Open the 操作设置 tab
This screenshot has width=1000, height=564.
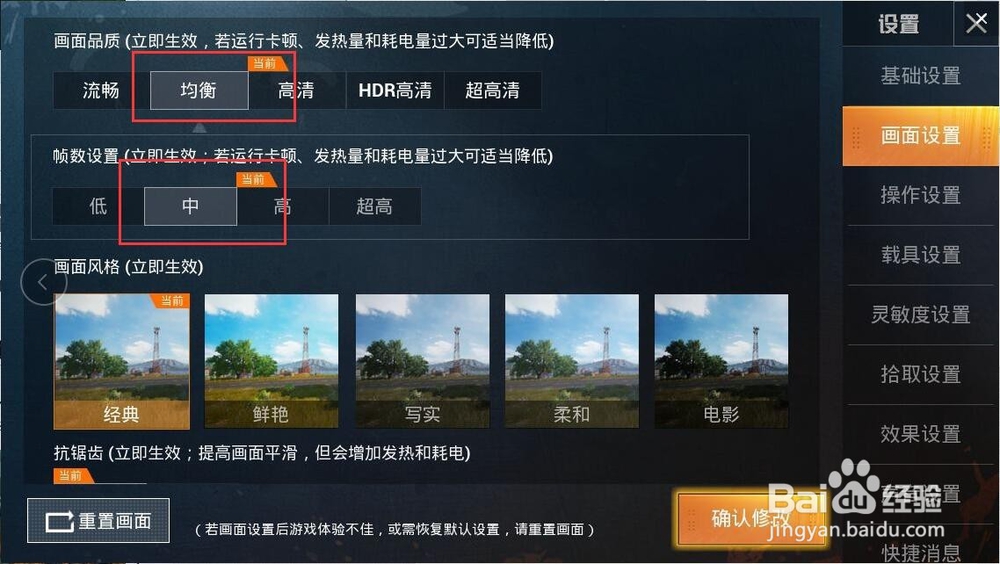(x=920, y=195)
